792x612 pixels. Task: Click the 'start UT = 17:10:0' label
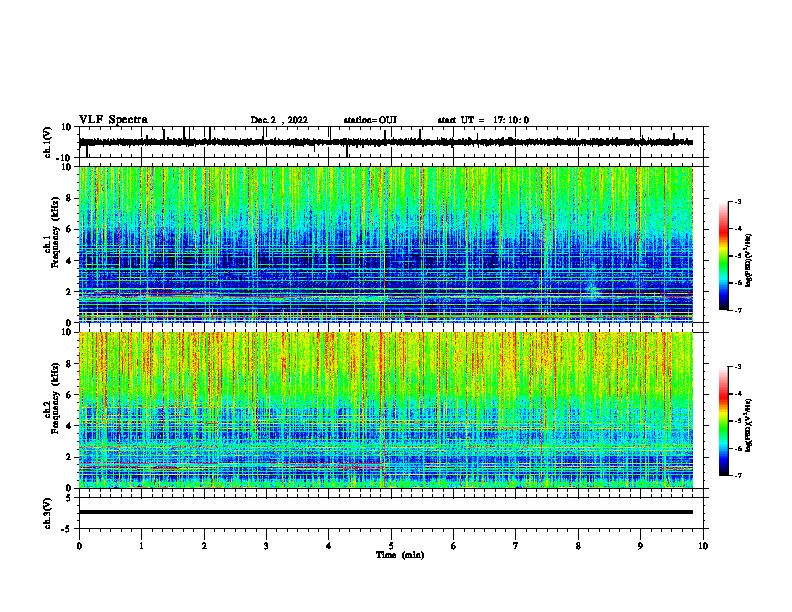483,120
